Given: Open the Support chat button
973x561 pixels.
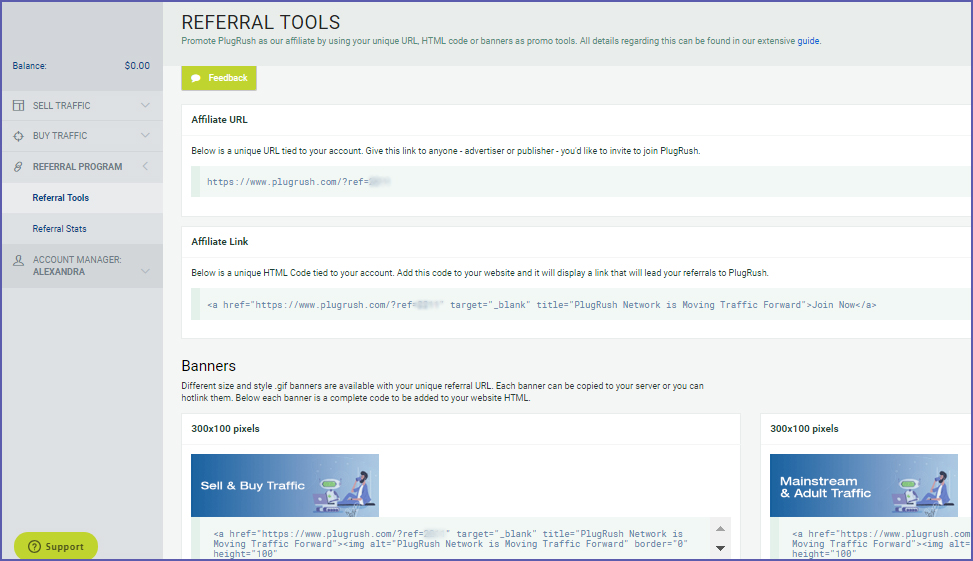Looking at the screenshot, I should pos(56,546).
